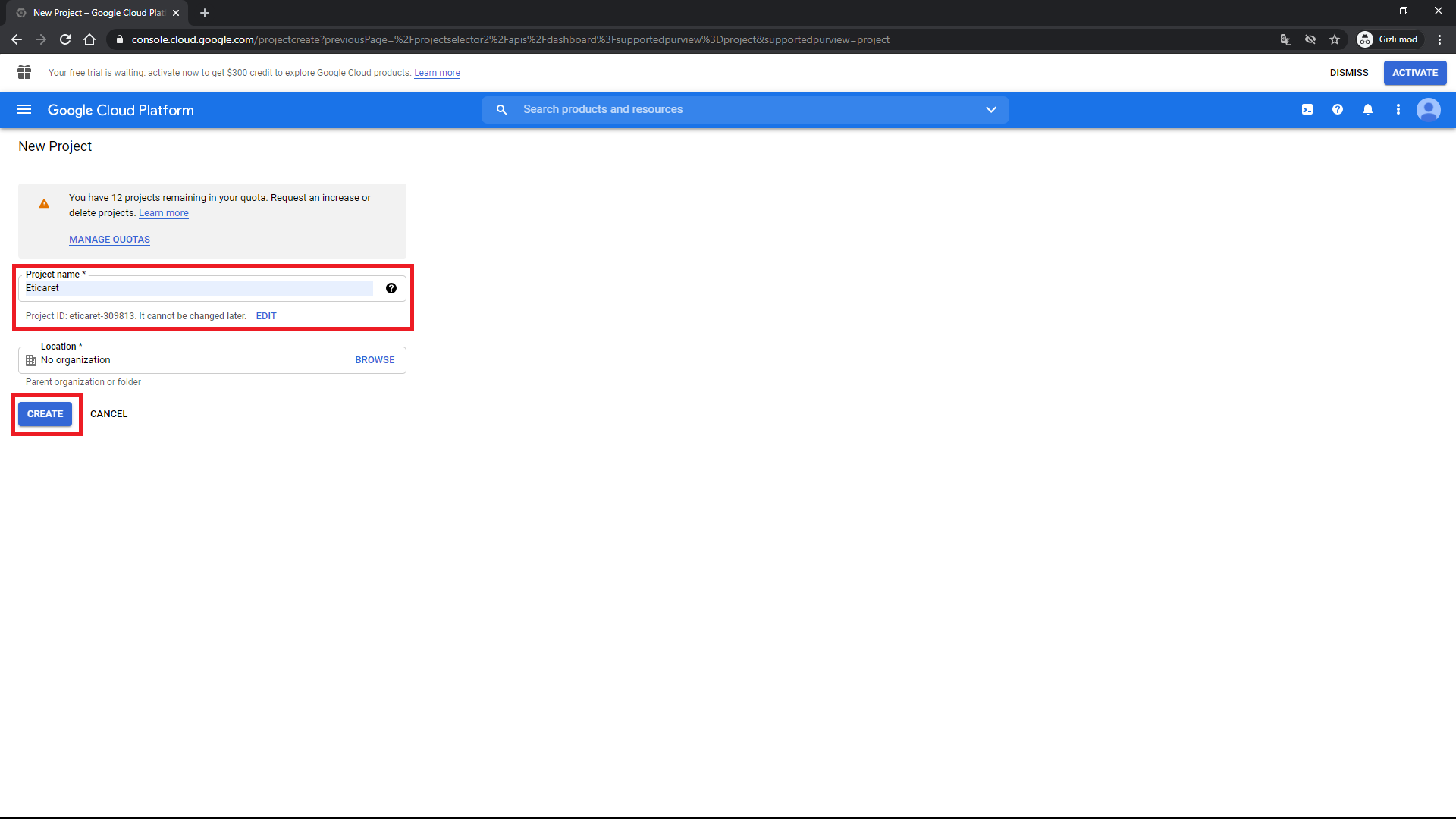Click the project name help icon
The height and width of the screenshot is (819, 1456).
point(391,288)
